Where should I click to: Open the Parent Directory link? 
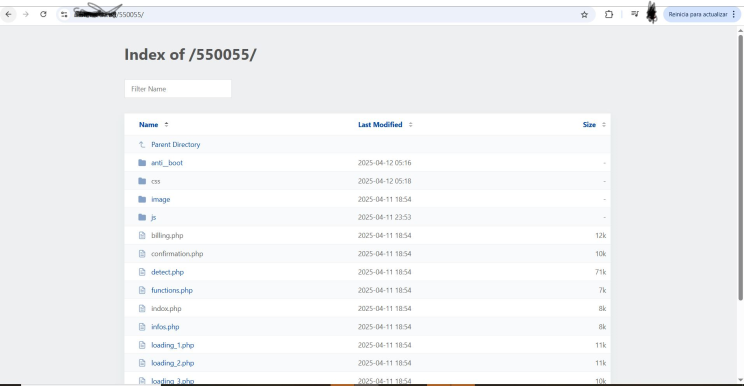(176, 145)
